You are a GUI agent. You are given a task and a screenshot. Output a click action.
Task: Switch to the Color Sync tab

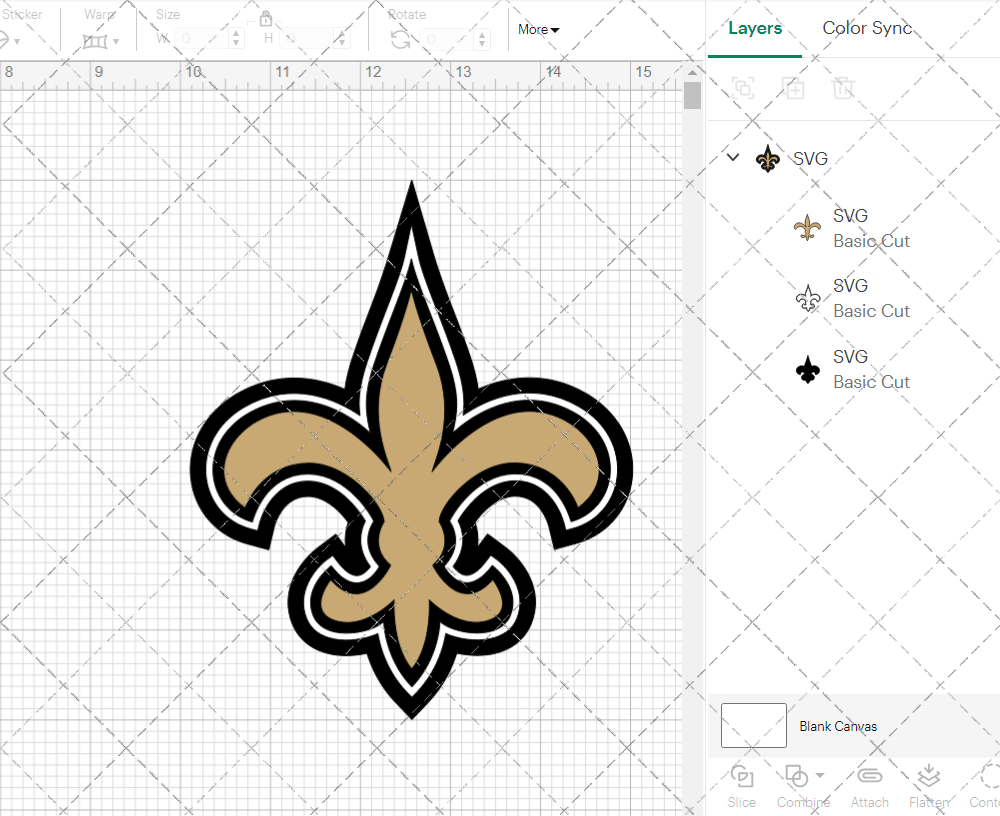pos(867,28)
